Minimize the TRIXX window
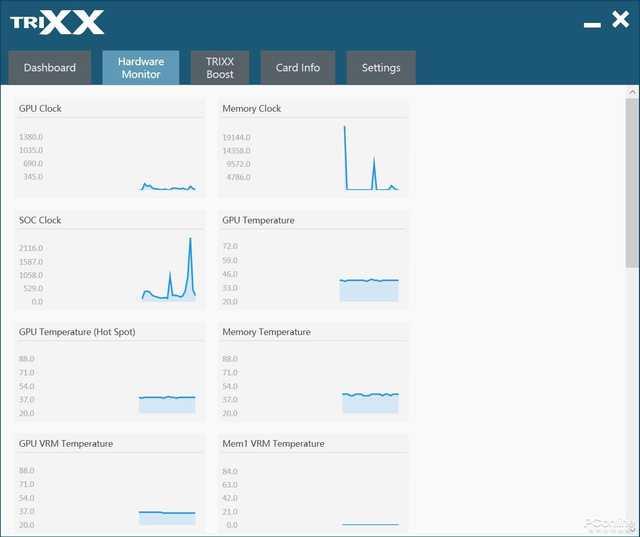 click(592, 25)
